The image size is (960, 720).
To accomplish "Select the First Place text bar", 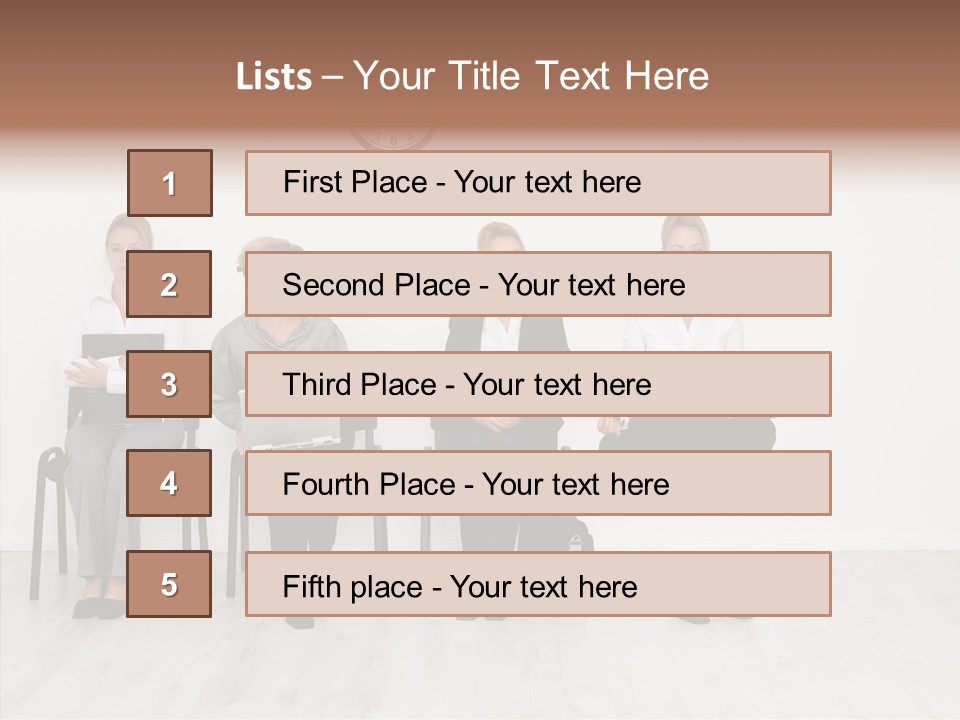I will 538,183.
